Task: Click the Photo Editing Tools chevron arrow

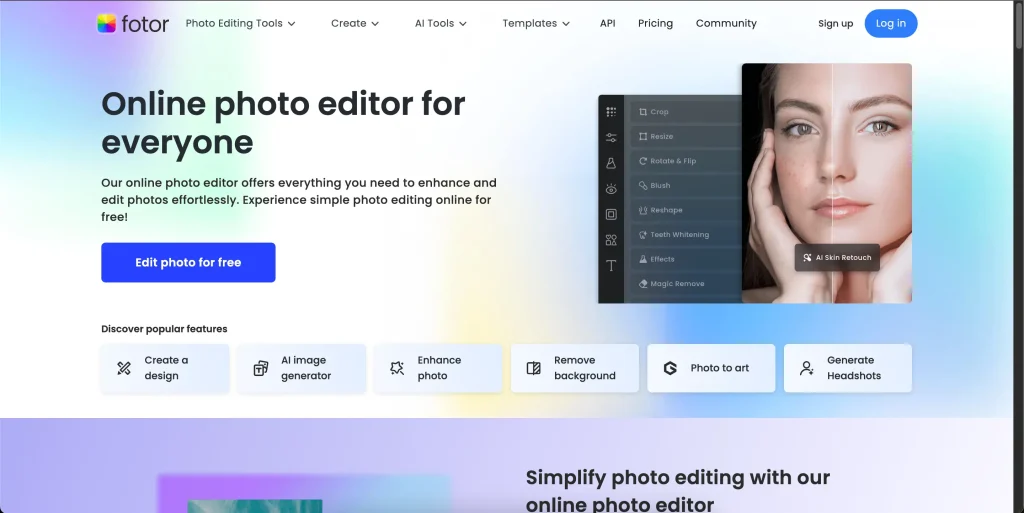Action: click(291, 24)
